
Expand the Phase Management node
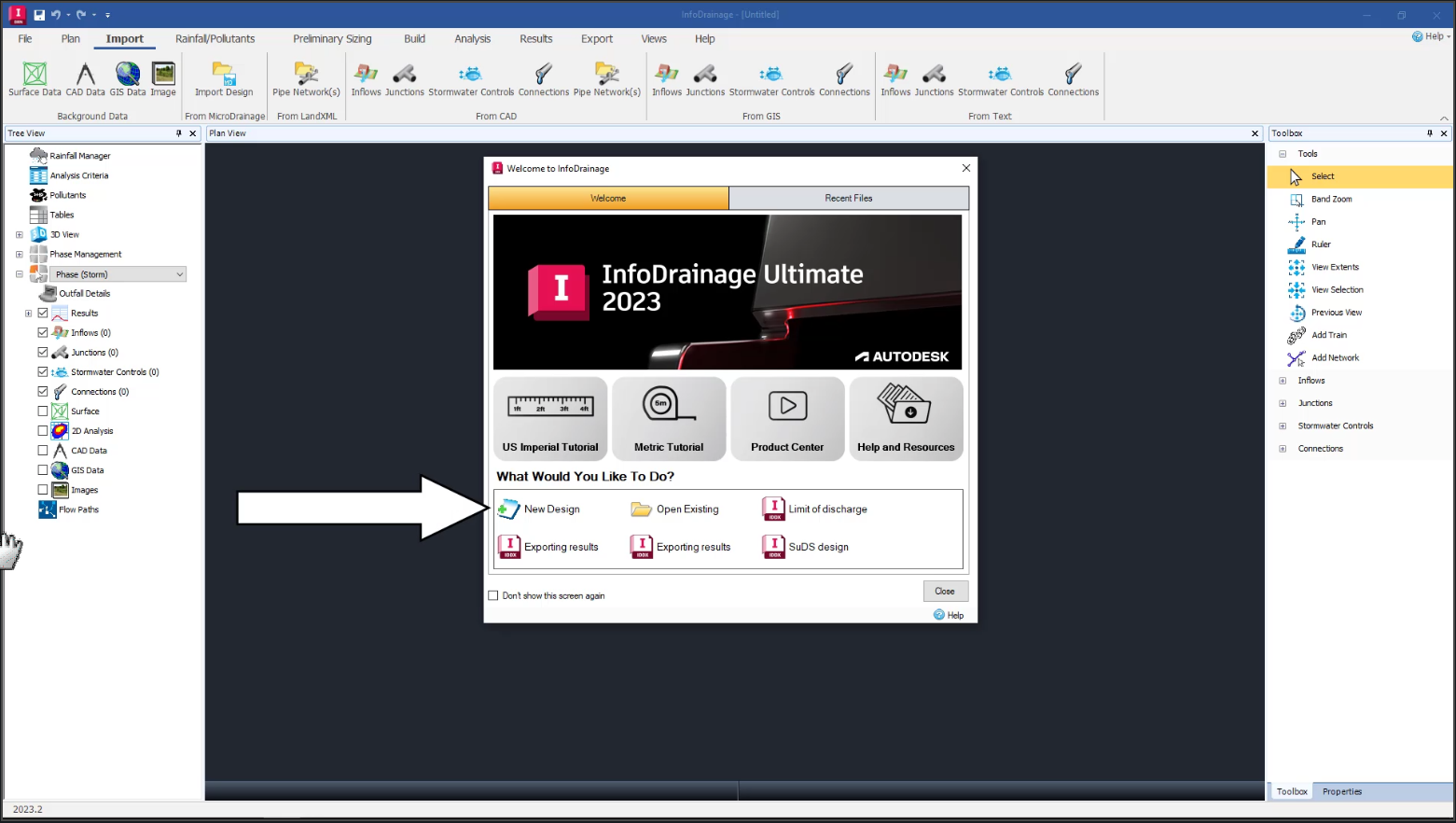(x=20, y=254)
